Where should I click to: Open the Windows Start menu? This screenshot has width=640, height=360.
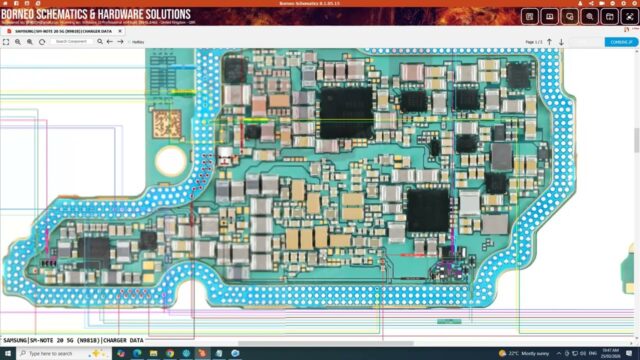[8, 353]
